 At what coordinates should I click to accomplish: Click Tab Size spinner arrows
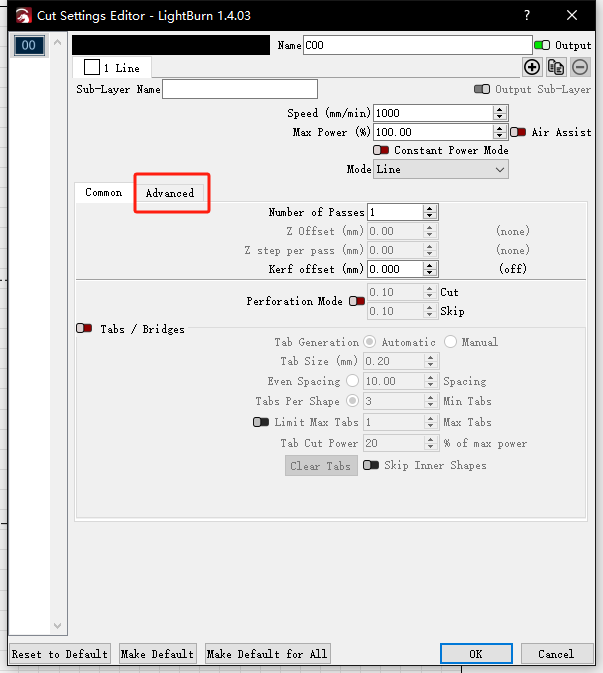click(430, 361)
